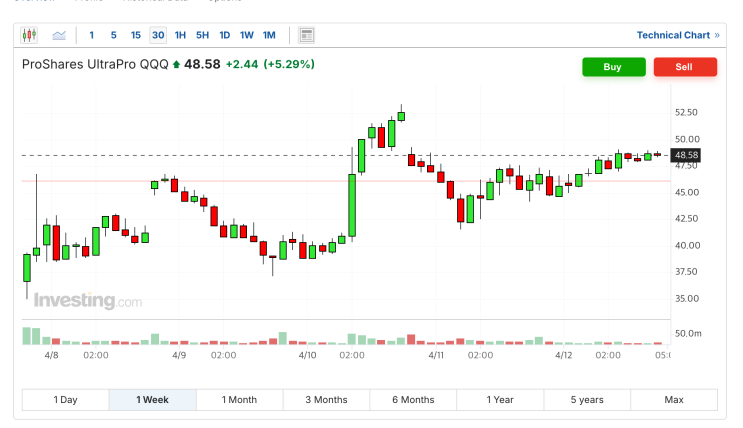
Task: Select the 1M interval
Action: coord(269,35)
